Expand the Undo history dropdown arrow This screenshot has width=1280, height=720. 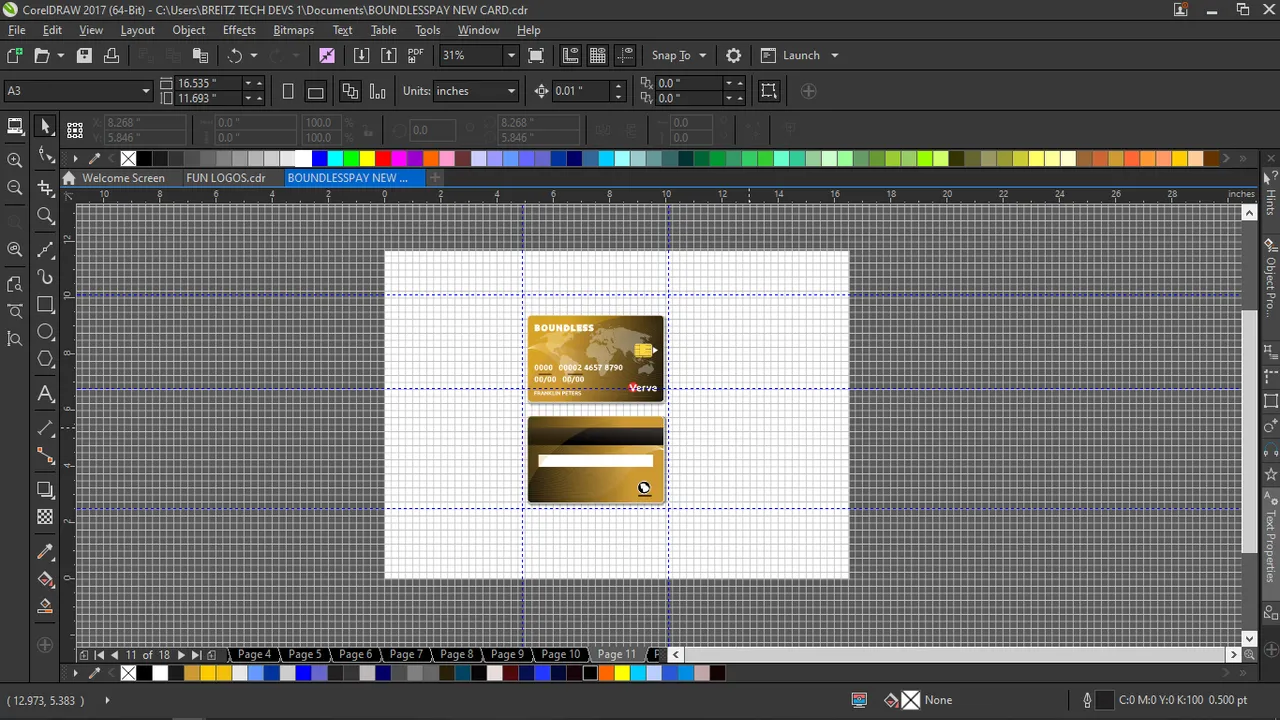point(254,55)
